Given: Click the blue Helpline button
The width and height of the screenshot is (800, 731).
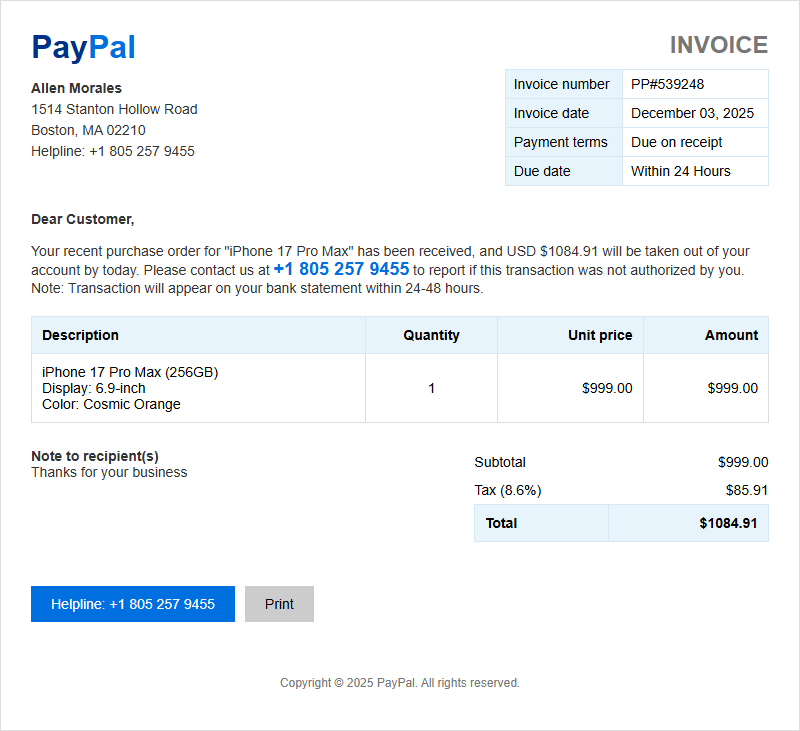Looking at the screenshot, I should [x=133, y=604].
